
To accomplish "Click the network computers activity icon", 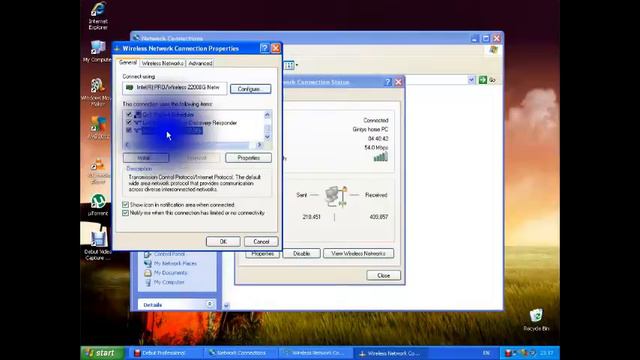I will click(336, 196).
